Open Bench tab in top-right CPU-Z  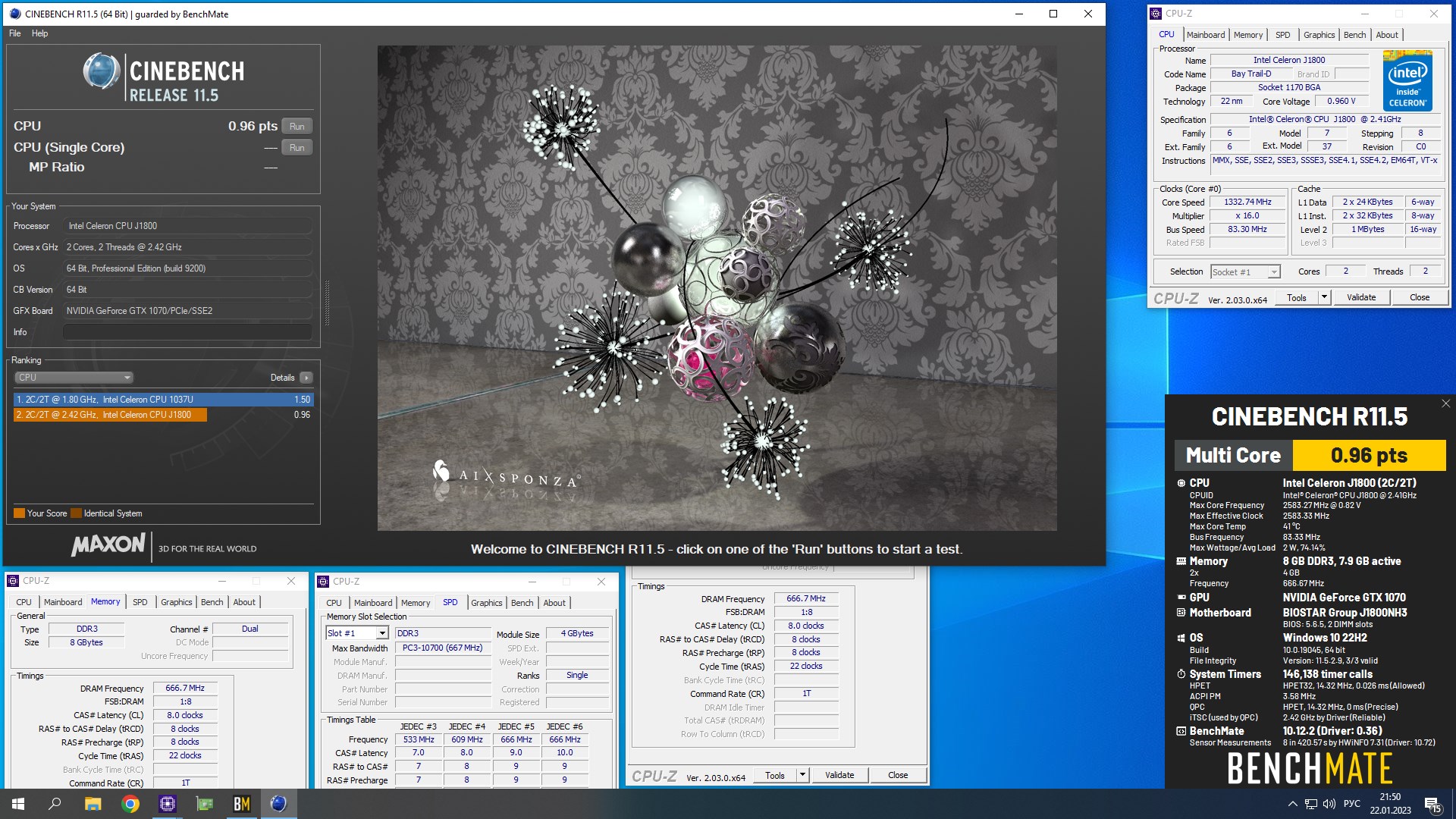pos(1354,35)
